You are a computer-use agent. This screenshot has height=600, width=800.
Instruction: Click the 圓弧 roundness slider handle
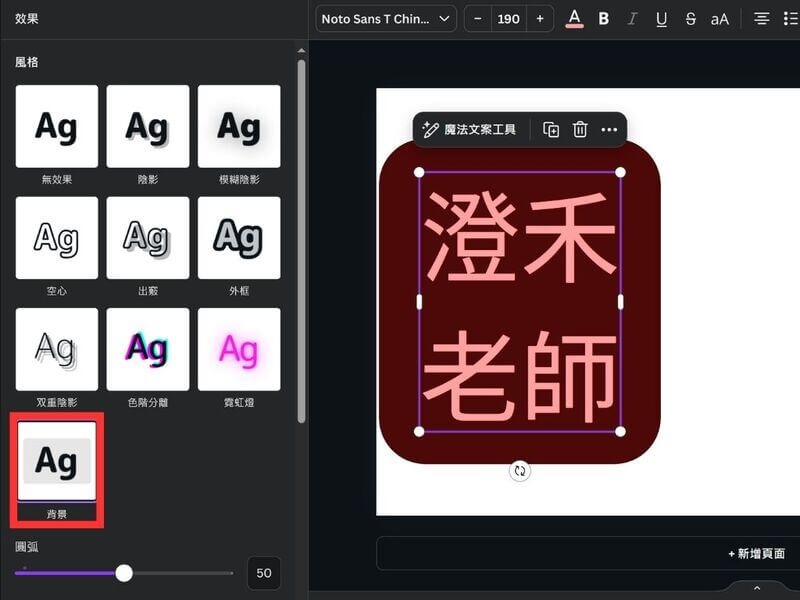coord(124,573)
